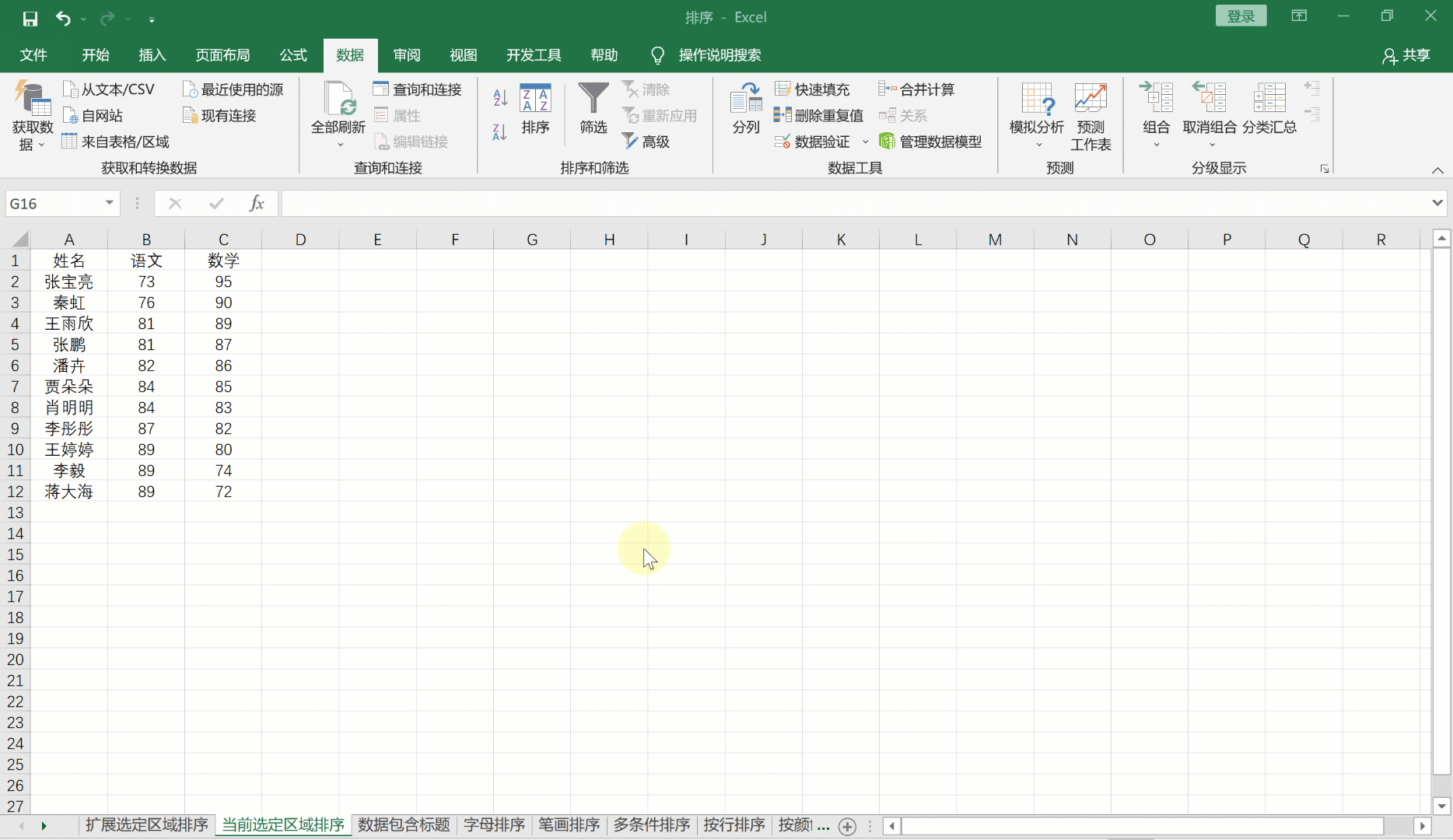
Task: Click the Undo arrow icon
Action: click(63, 18)
